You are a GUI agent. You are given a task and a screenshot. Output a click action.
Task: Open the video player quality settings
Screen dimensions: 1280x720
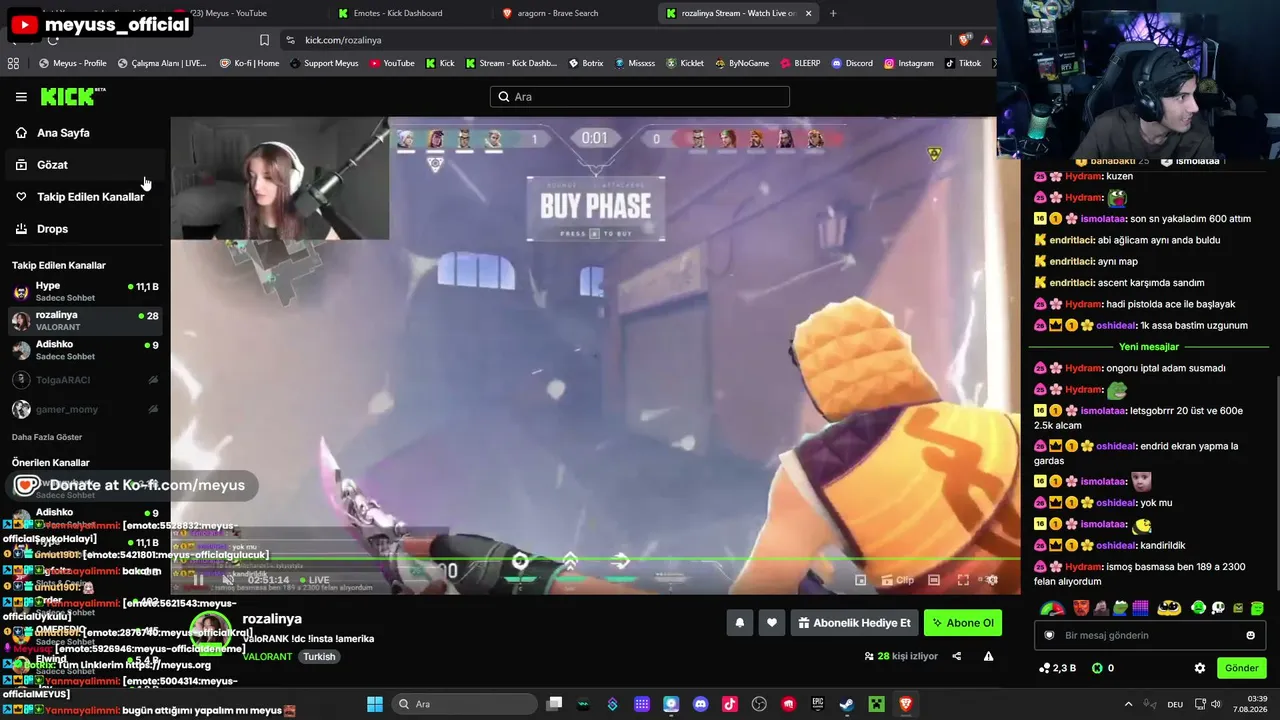coord(992,580)
